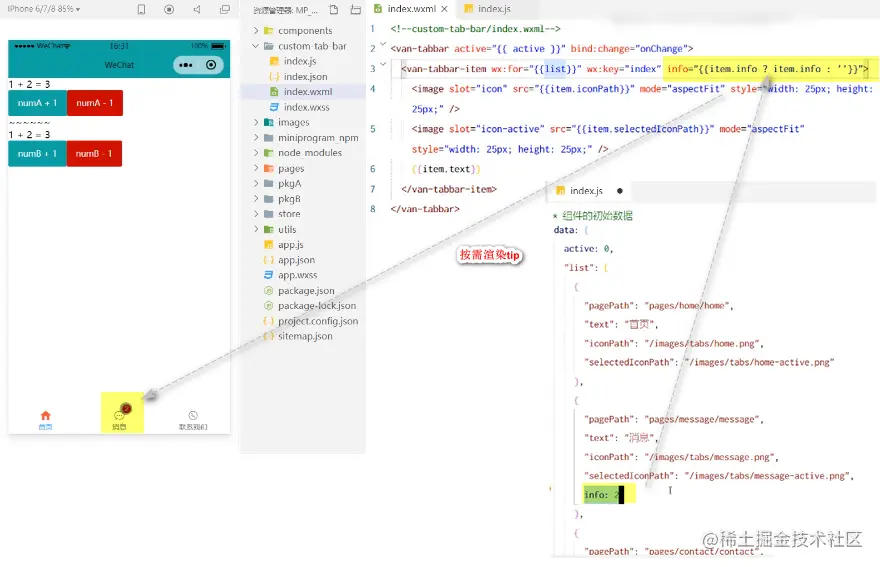Viewport: 880px width, 567px height.
Task: Click line number 4 in the gutter
Action: pyautogui.click(x=373, y=89)
